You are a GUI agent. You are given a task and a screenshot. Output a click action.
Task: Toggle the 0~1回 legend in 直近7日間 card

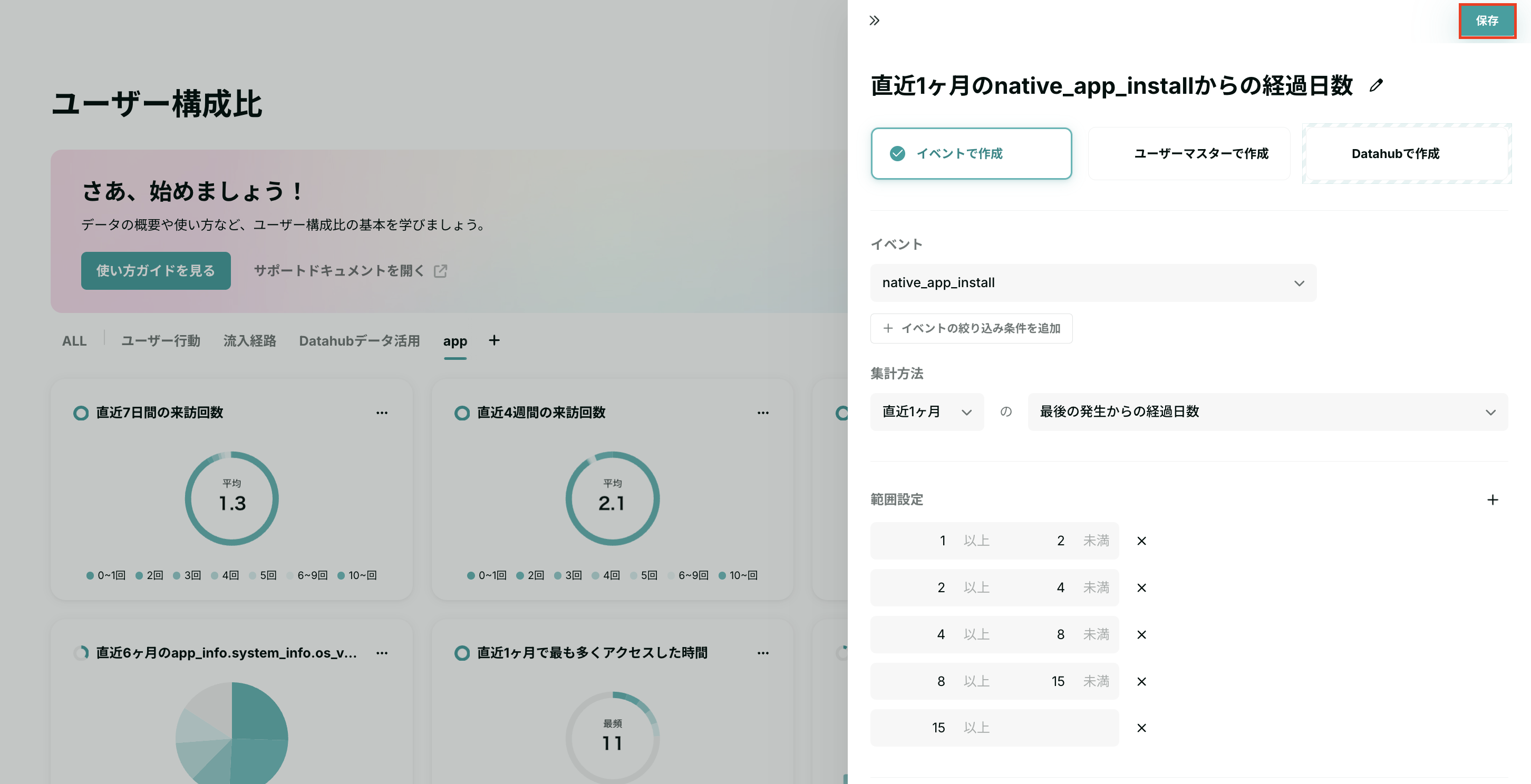(x=106, y=575)
